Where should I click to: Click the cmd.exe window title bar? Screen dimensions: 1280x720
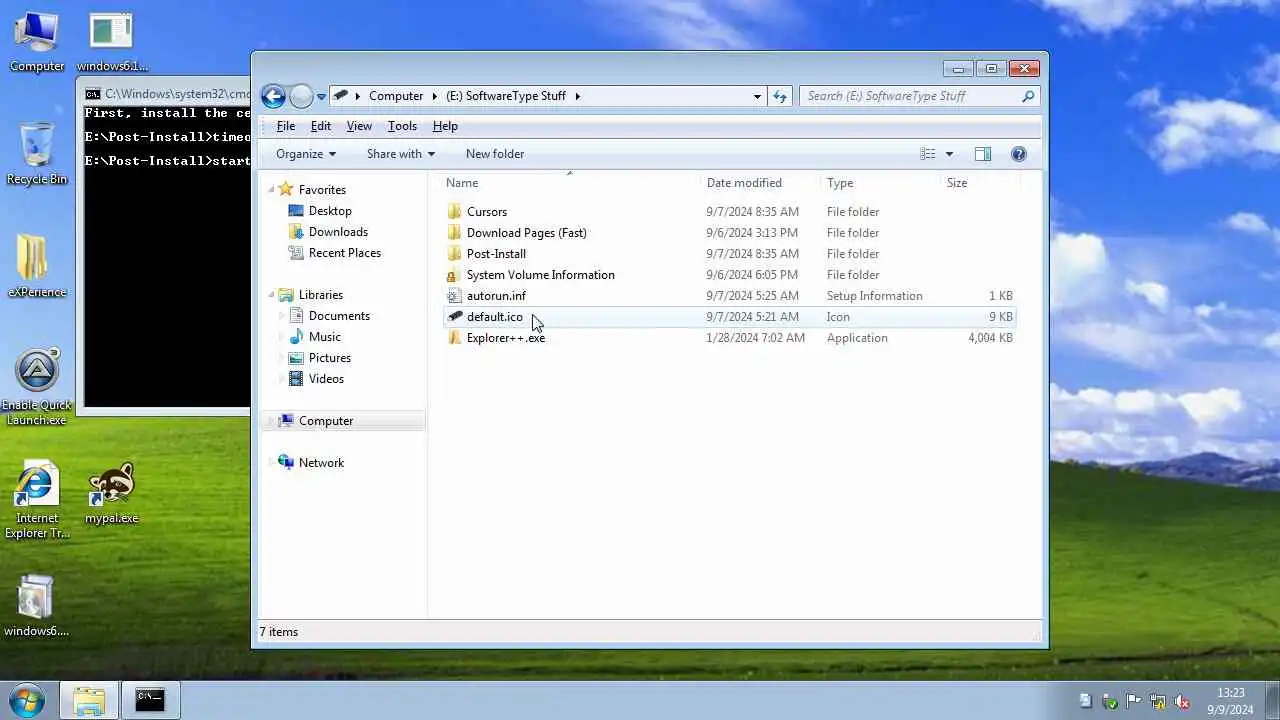166,94
